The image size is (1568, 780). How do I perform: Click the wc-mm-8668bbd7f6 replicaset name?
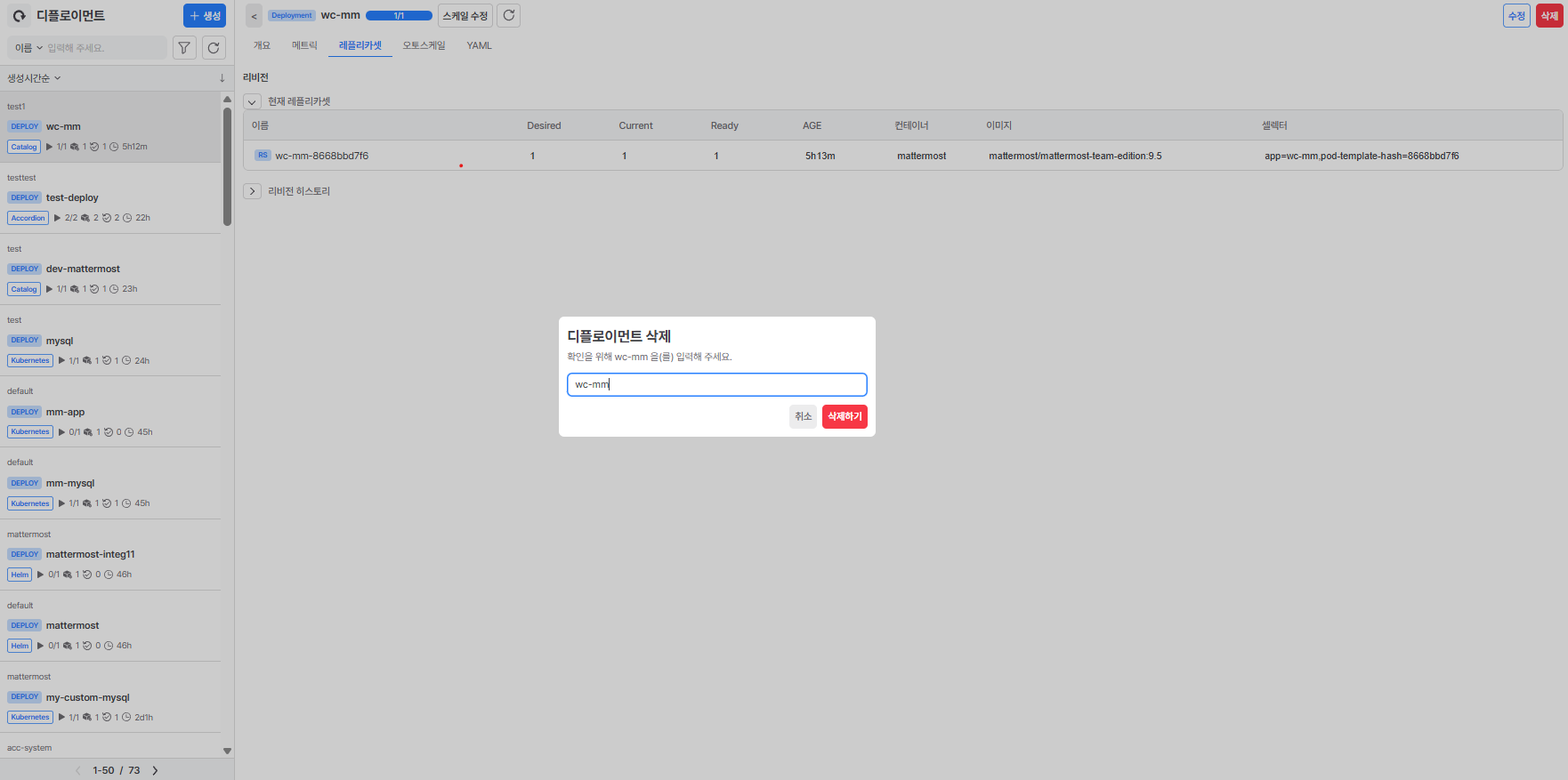tap(321, 156)
